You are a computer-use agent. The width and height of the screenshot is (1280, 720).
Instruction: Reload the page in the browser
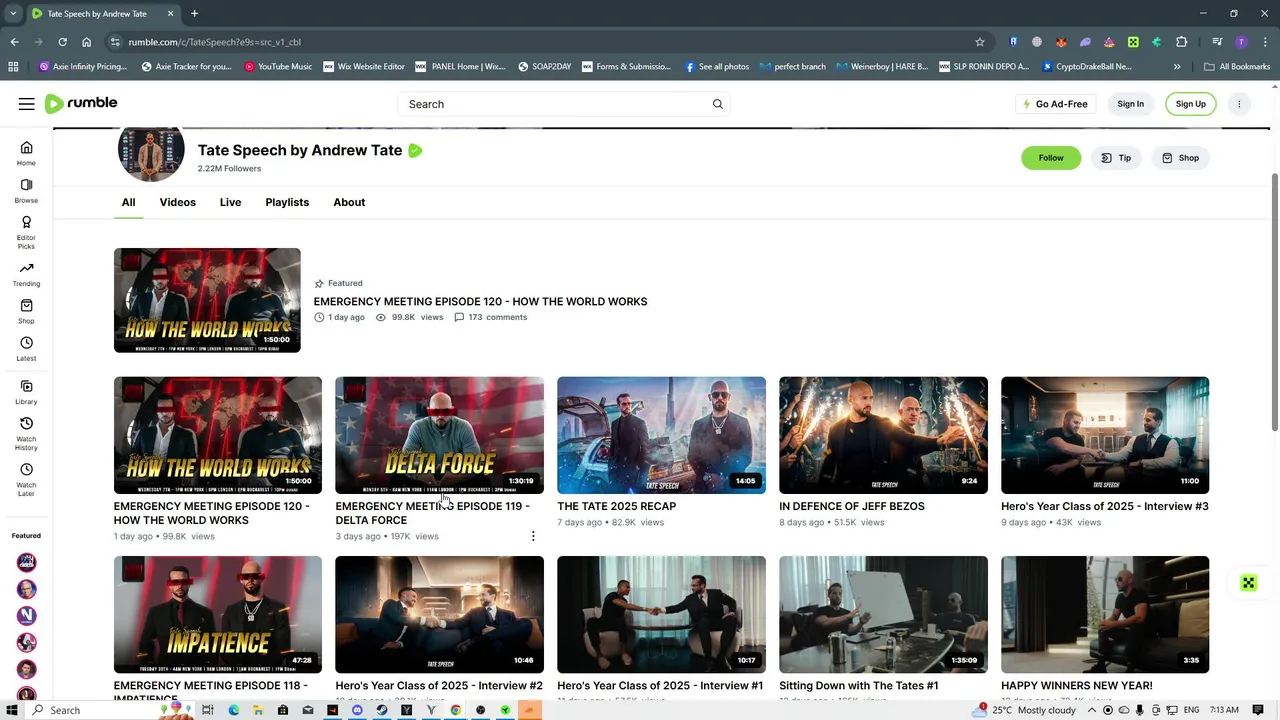point(62,42)
